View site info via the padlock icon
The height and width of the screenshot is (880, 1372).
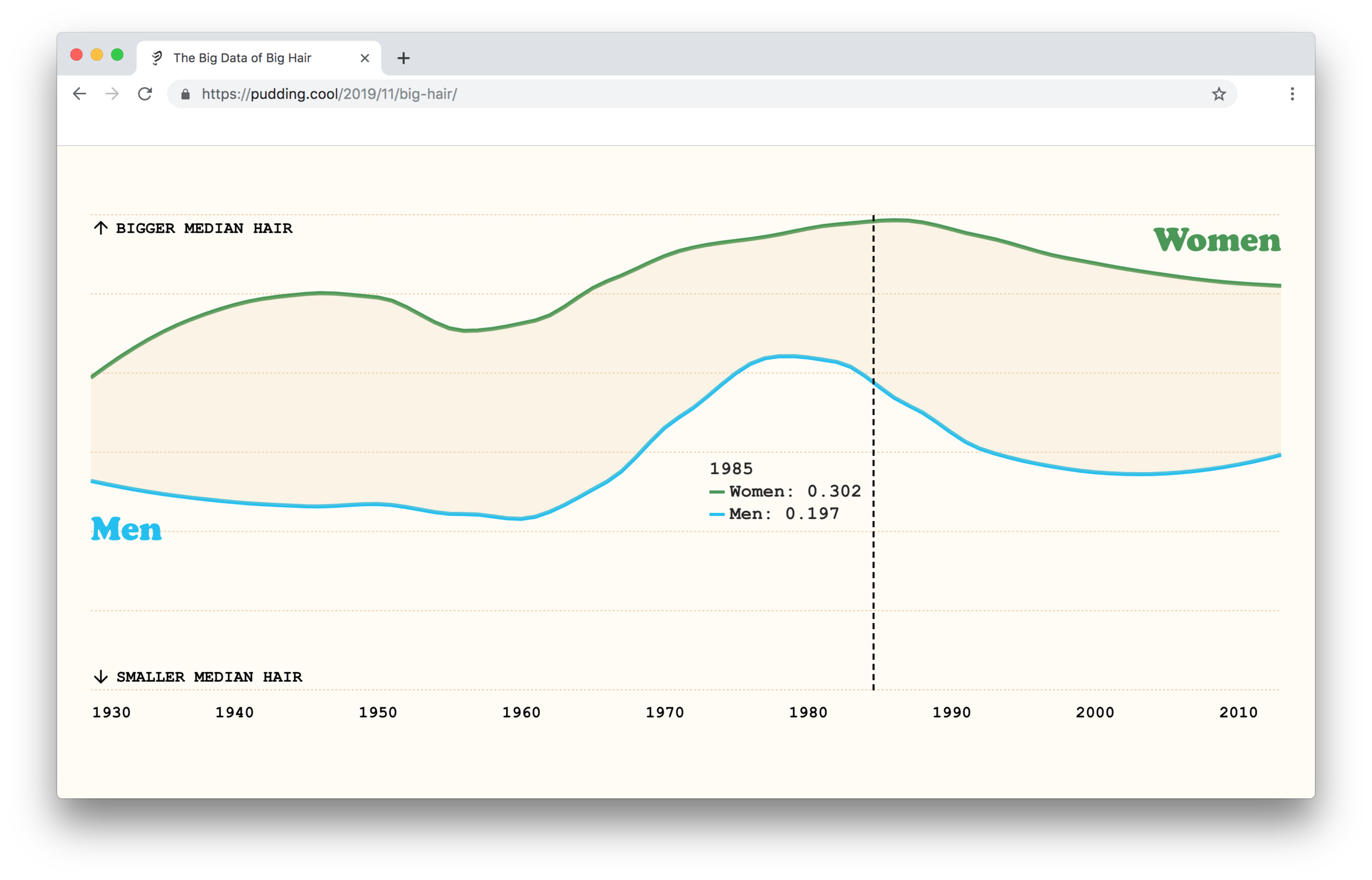point(185,94)
